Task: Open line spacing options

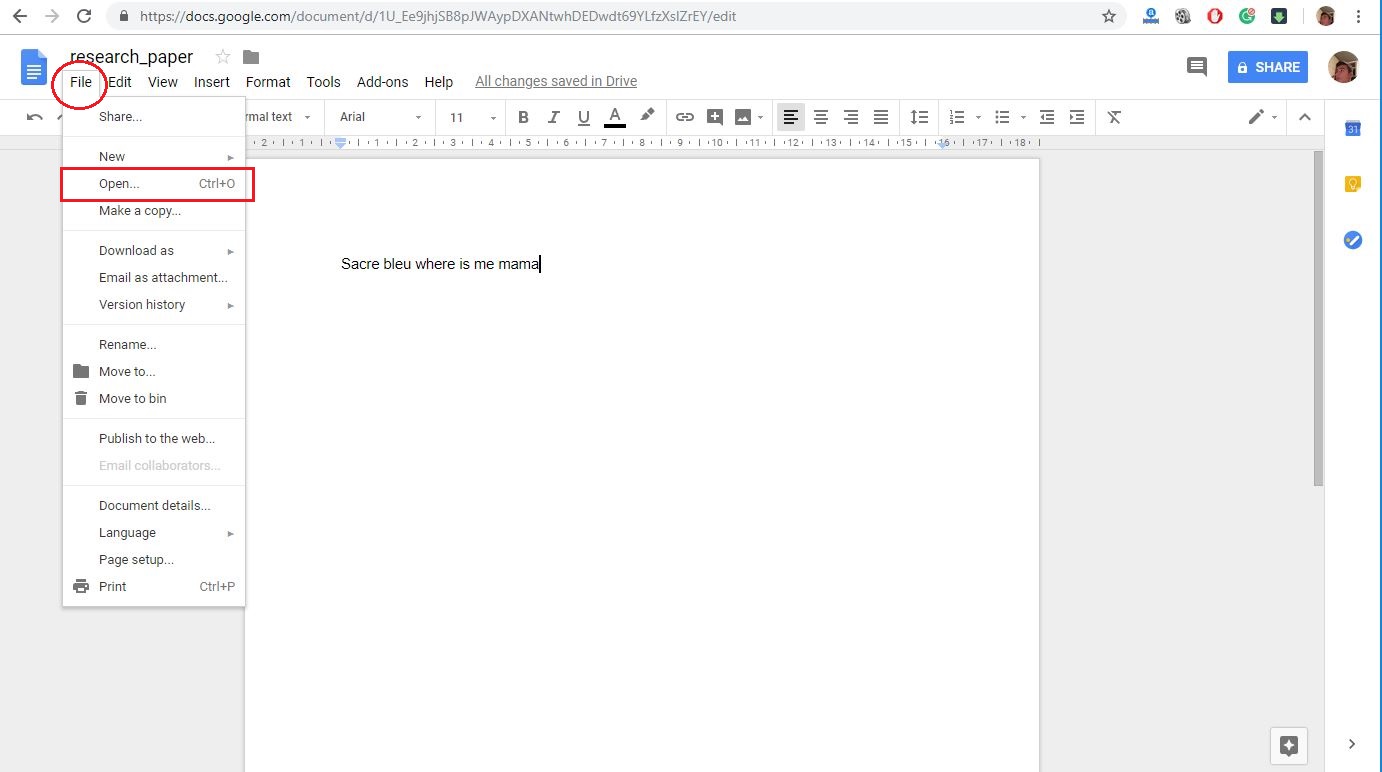Action: click(x=919, y=117)
